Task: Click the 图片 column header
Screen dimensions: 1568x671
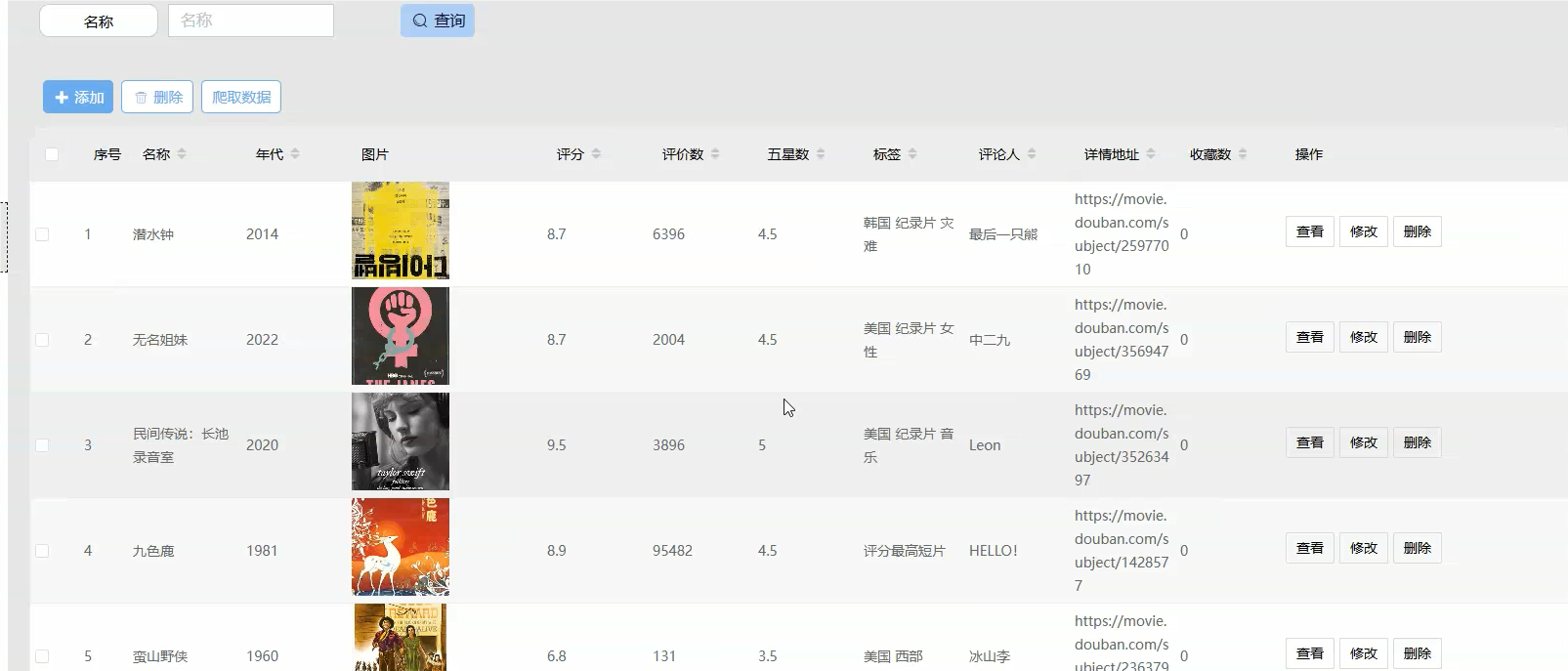Action: [375, 154]
